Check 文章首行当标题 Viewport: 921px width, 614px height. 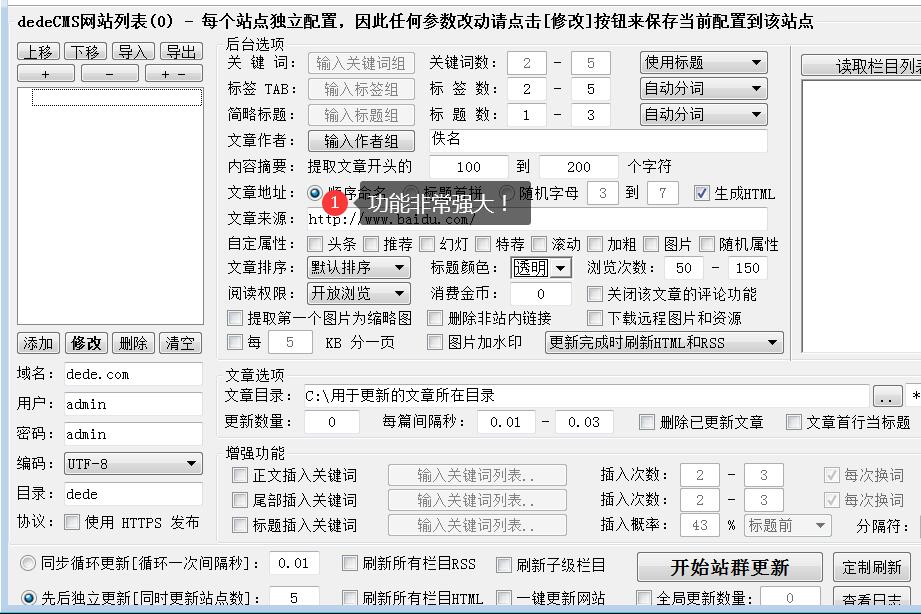pos(794,422)
